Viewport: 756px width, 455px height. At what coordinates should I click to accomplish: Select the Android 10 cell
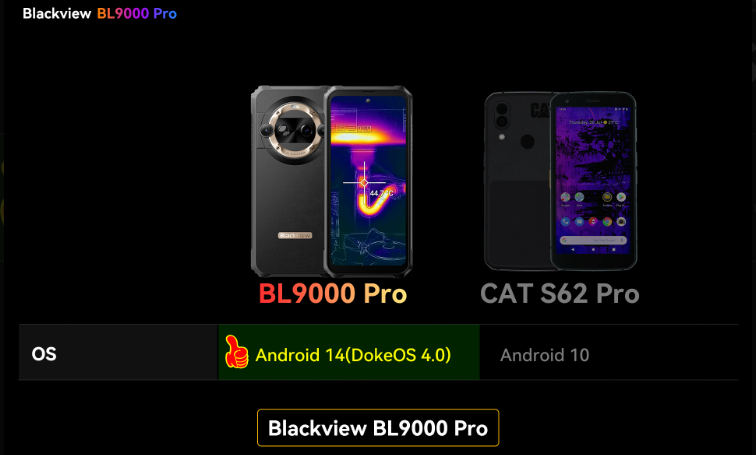(608, 352)
